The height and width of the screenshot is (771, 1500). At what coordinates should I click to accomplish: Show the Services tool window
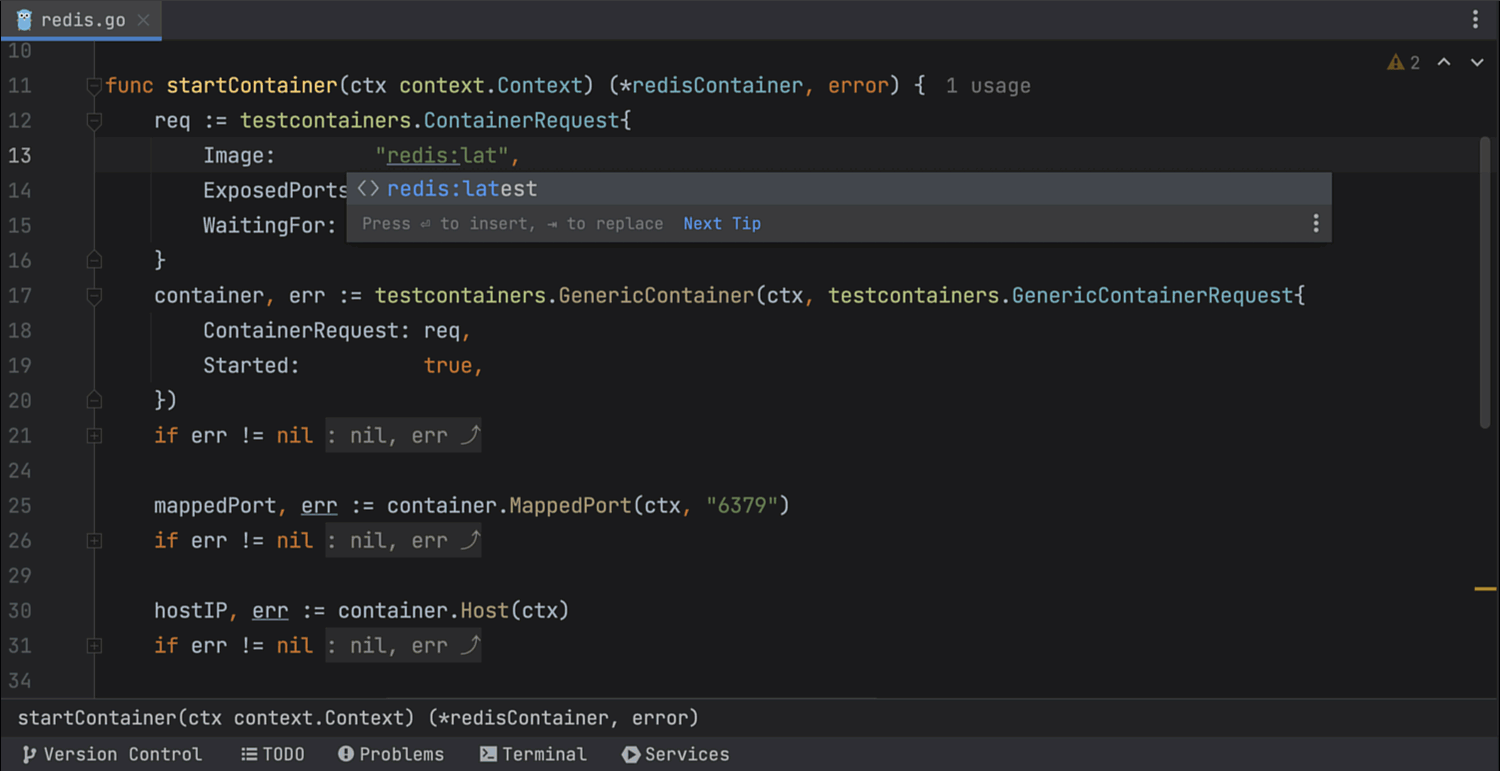click(x=675, y=754)
